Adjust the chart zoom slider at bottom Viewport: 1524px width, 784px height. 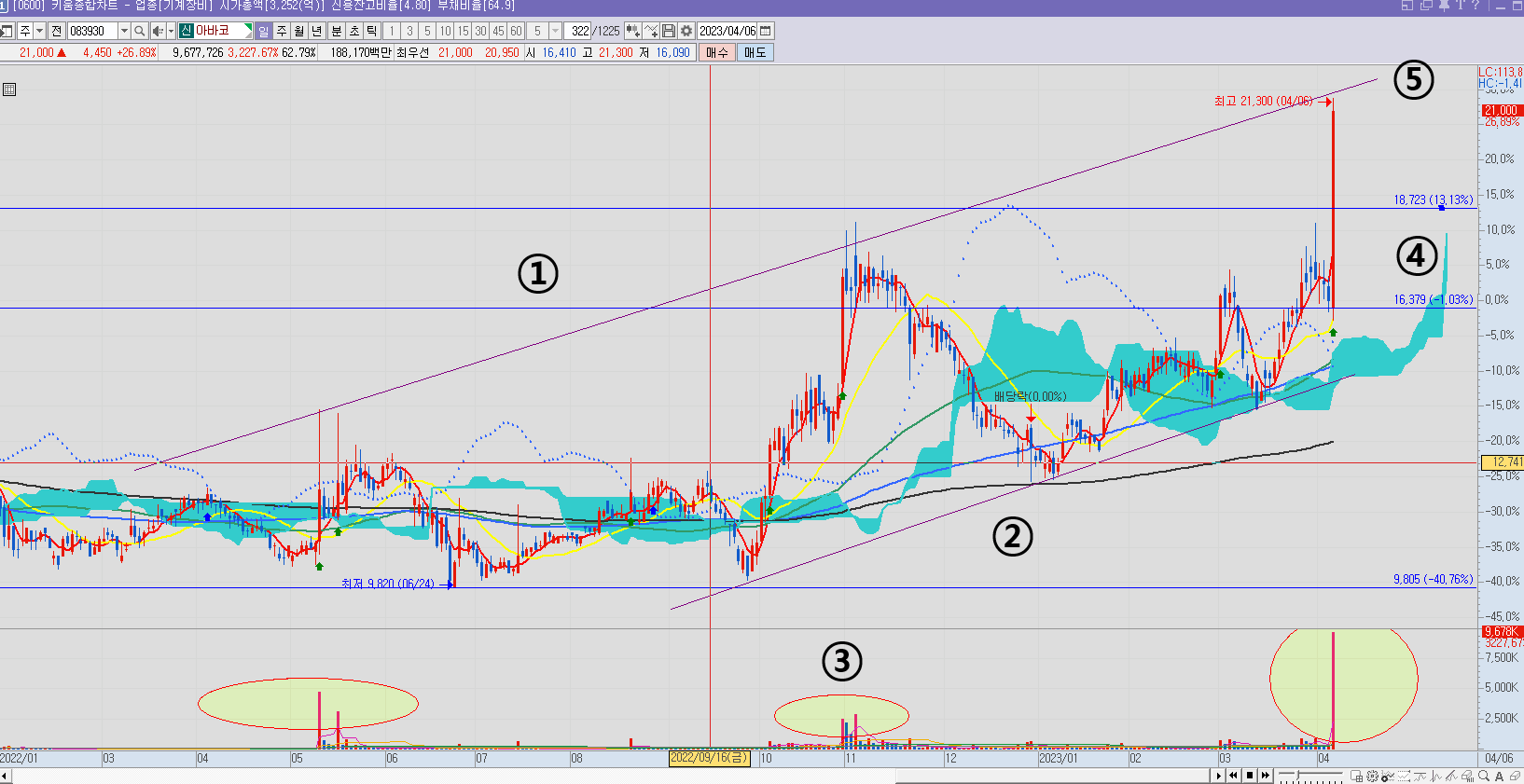[x=1297, y=776]
